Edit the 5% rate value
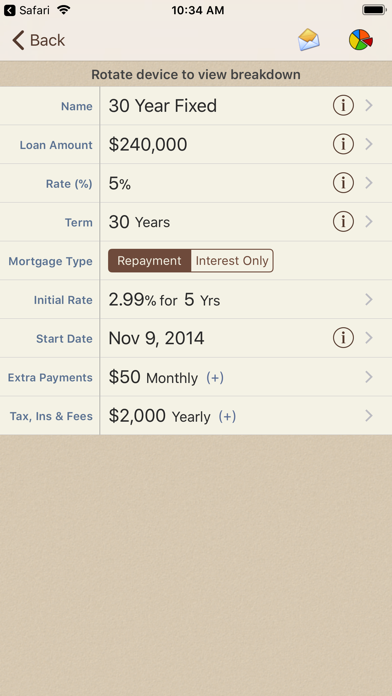Screen dimensions: 392x696 (x=119, y=183)
